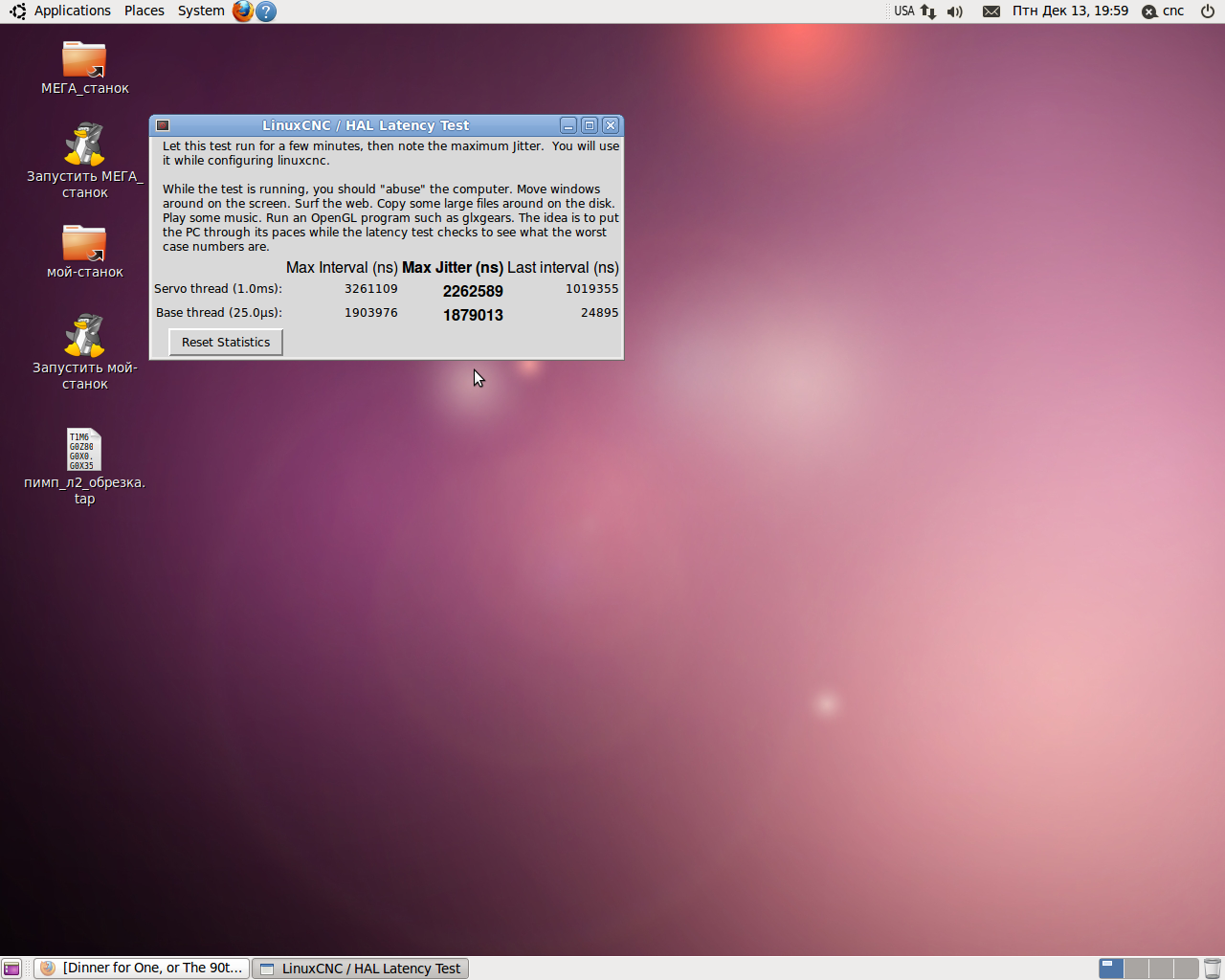Click the Servo thread Last interval value 1019355
The image size is (1225, 980).
(x=591, y=289)
